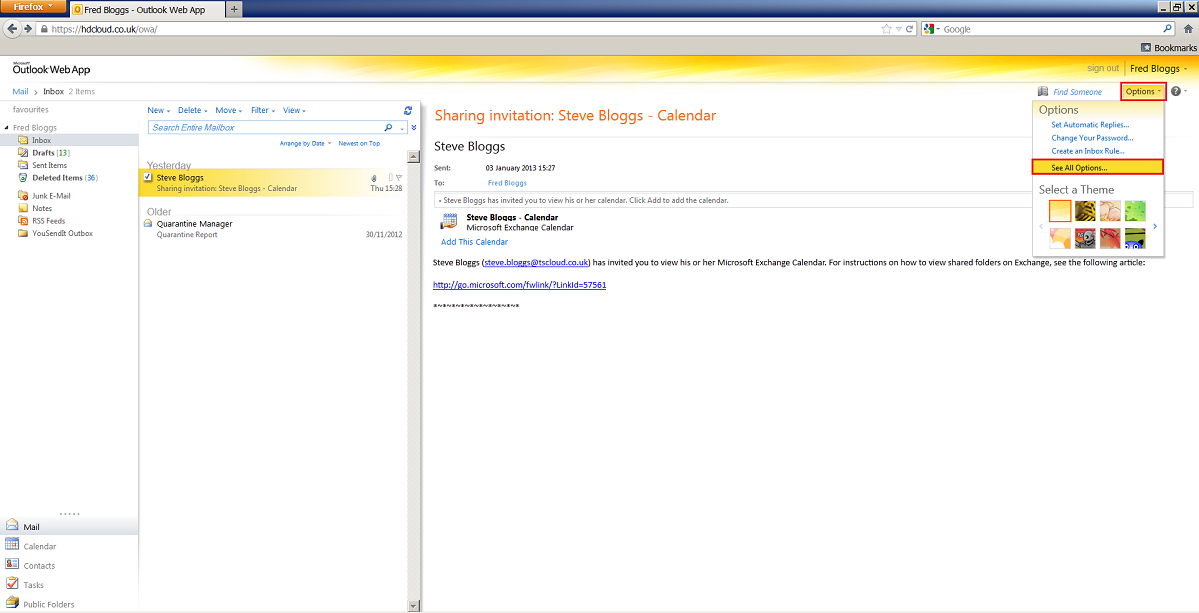Click the Fred Bloggs recipient in To field
This screenshot has width=1199, height=613.
coord(507,183)
